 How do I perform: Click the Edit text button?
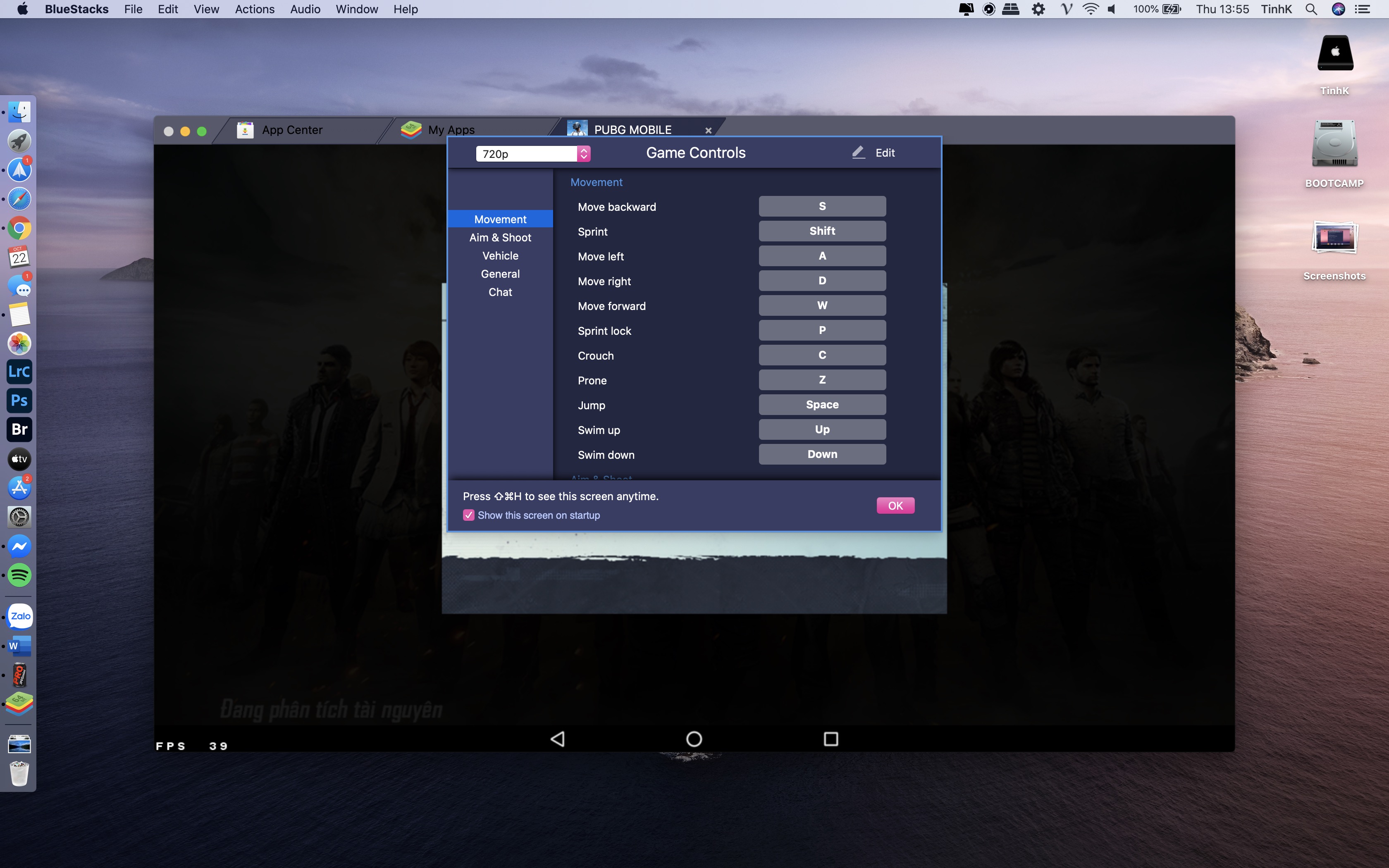point(885,153)
